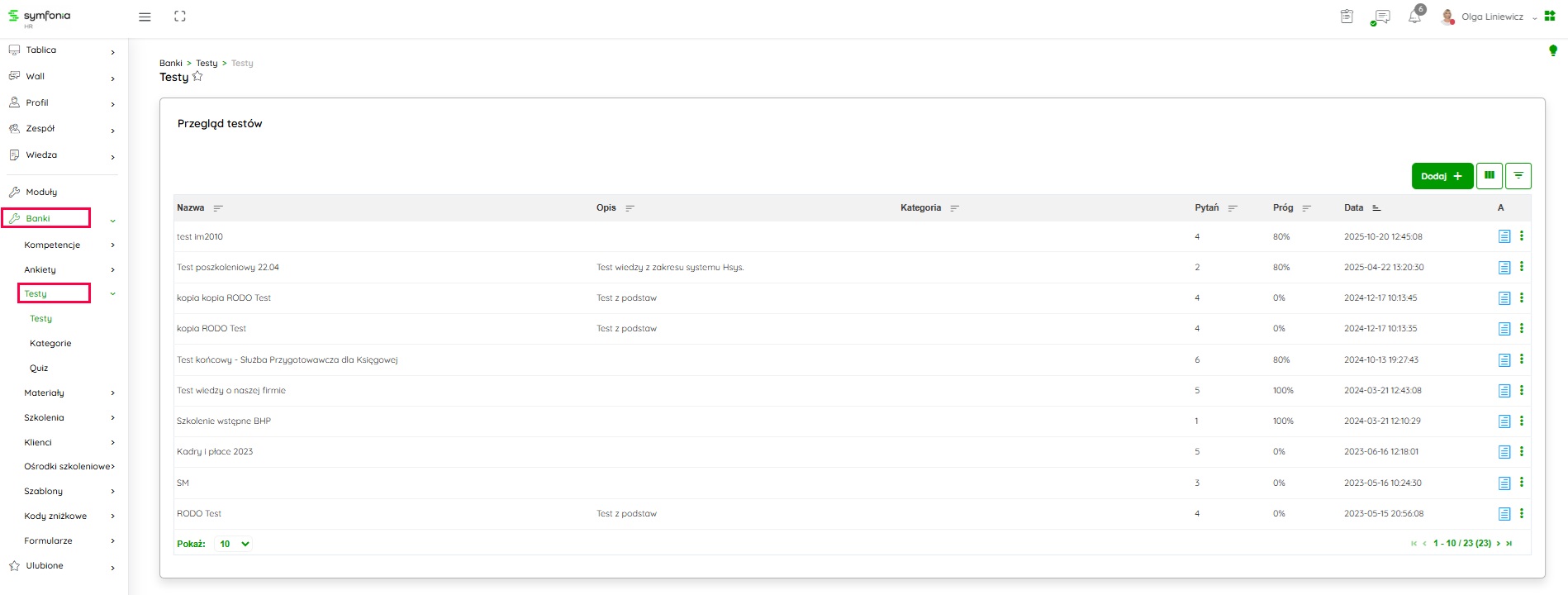
Task: Add Testy page to favorites with star
Action: point(197,77)
